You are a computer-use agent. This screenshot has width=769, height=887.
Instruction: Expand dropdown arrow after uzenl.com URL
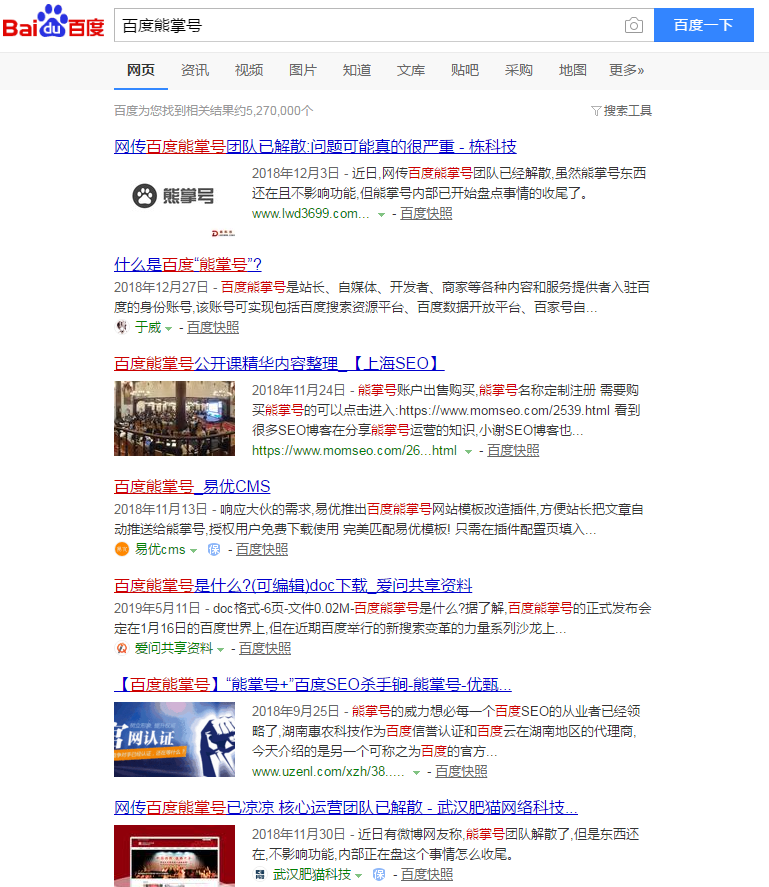click(416, 773)
